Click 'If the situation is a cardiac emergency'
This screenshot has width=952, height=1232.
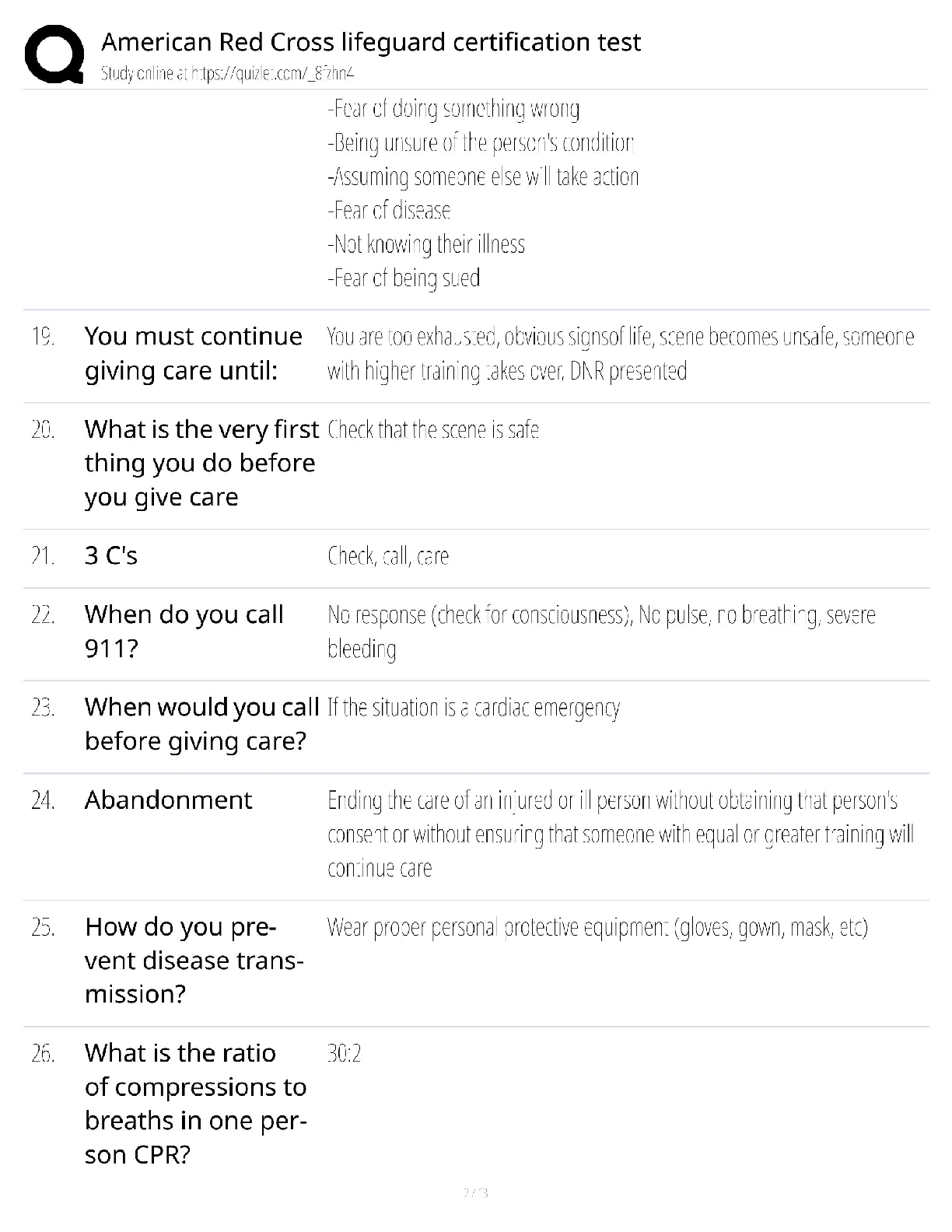pos(474,708)
